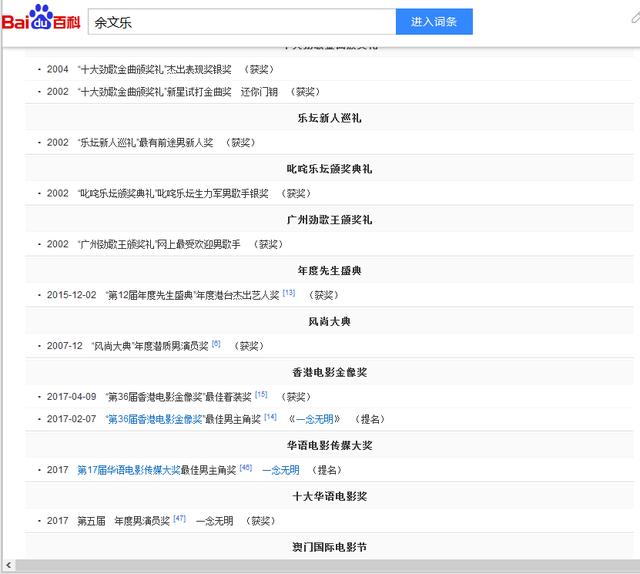Screen dimensions: 640x574
Task: Open reference [46] in 华语电影传媒大奖 row
Action: coord(246,468)
